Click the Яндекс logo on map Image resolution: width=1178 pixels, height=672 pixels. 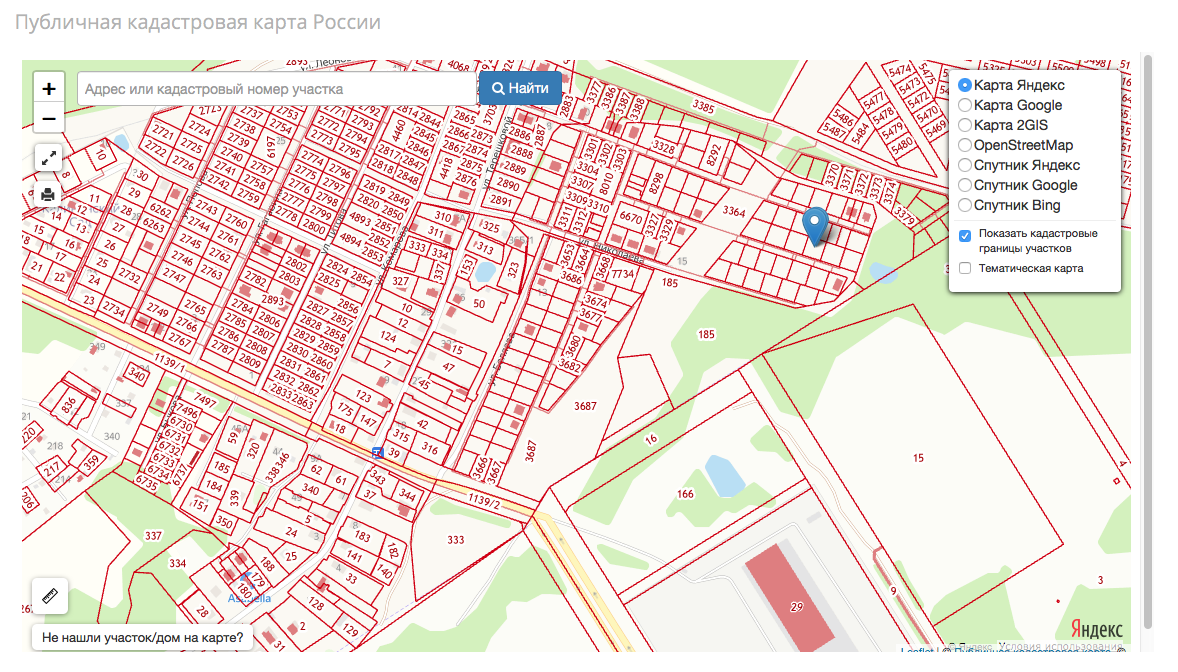tap(1096, 628)
